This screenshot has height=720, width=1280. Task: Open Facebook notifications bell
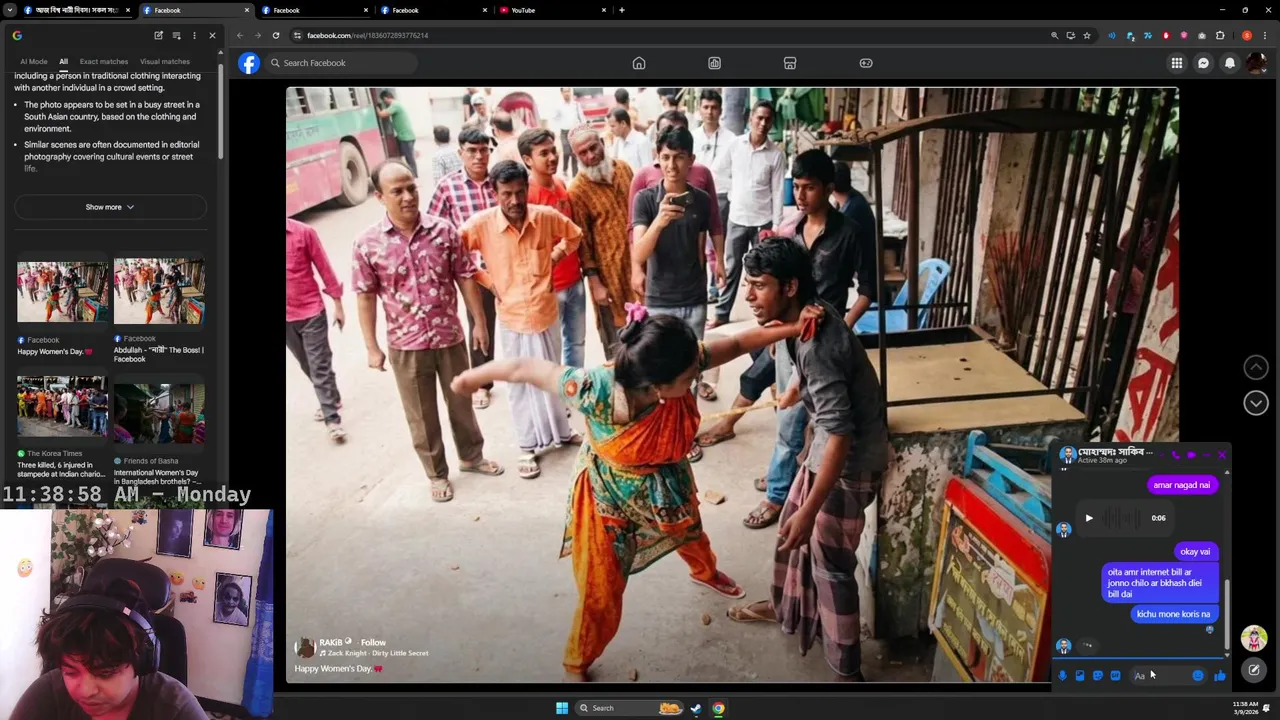click(x=1230, y=63)
